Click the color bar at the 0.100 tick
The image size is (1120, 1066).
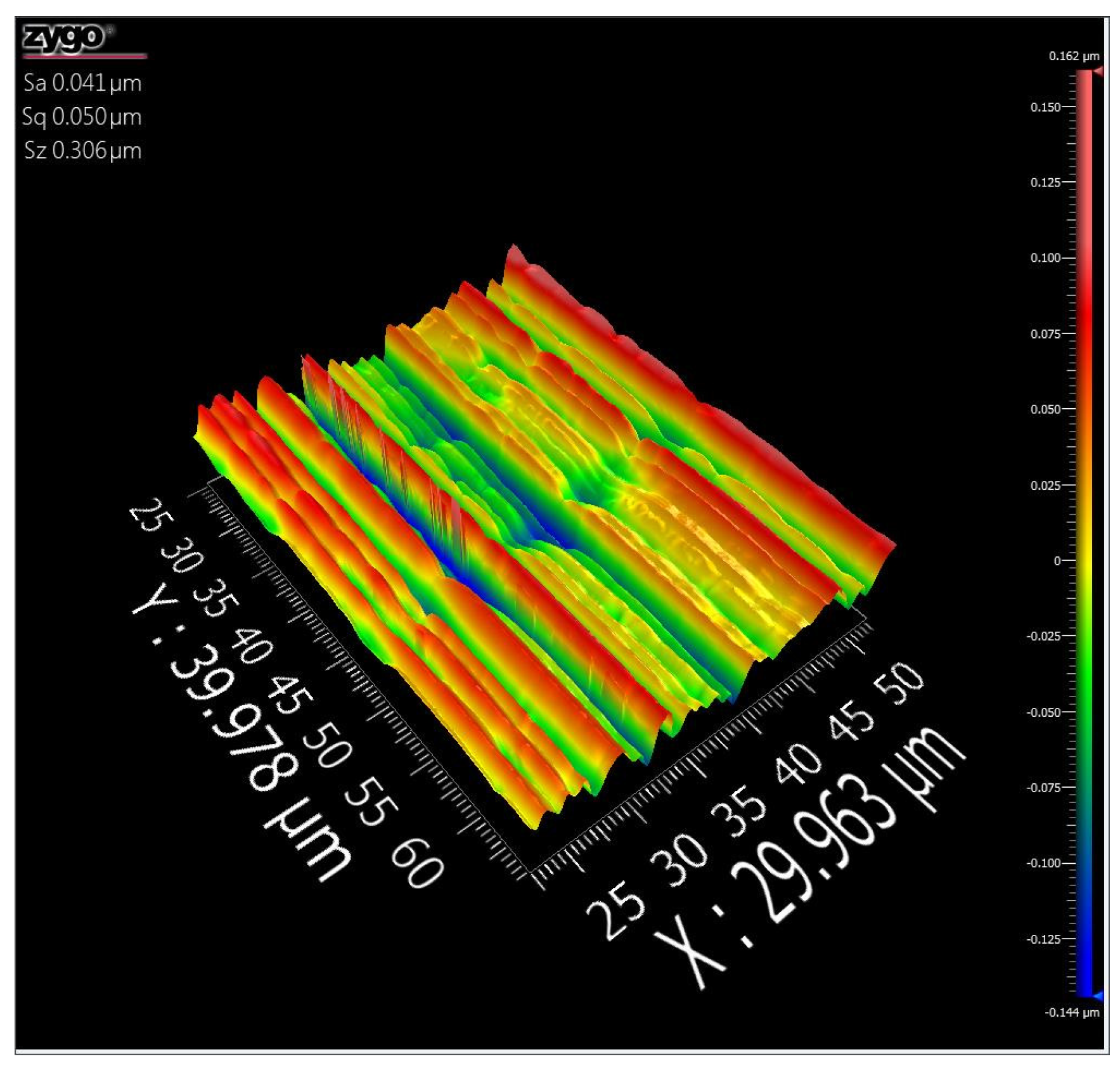(x=1085, y=258)
